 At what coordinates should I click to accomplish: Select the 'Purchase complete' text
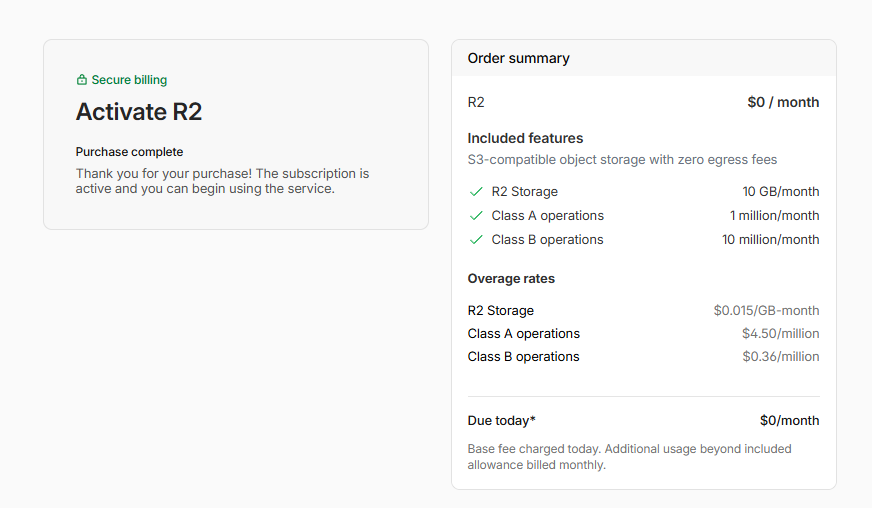tap(129, 152)
